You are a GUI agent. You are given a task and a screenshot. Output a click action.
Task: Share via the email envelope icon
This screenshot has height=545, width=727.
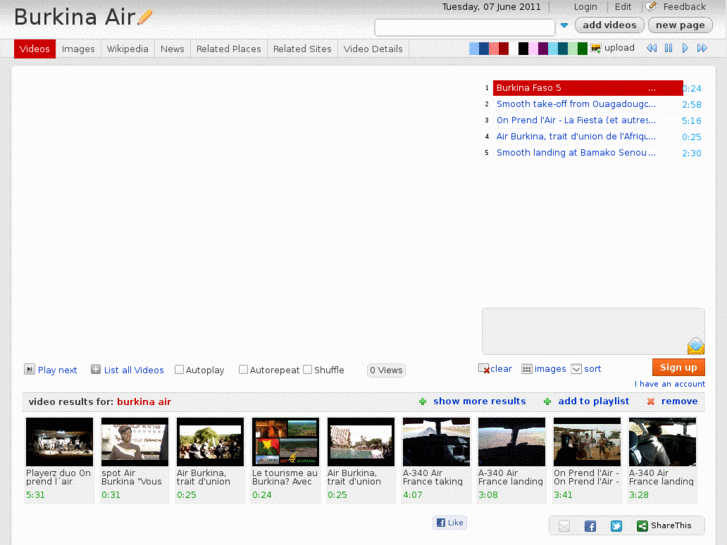[x=564, y=526]
